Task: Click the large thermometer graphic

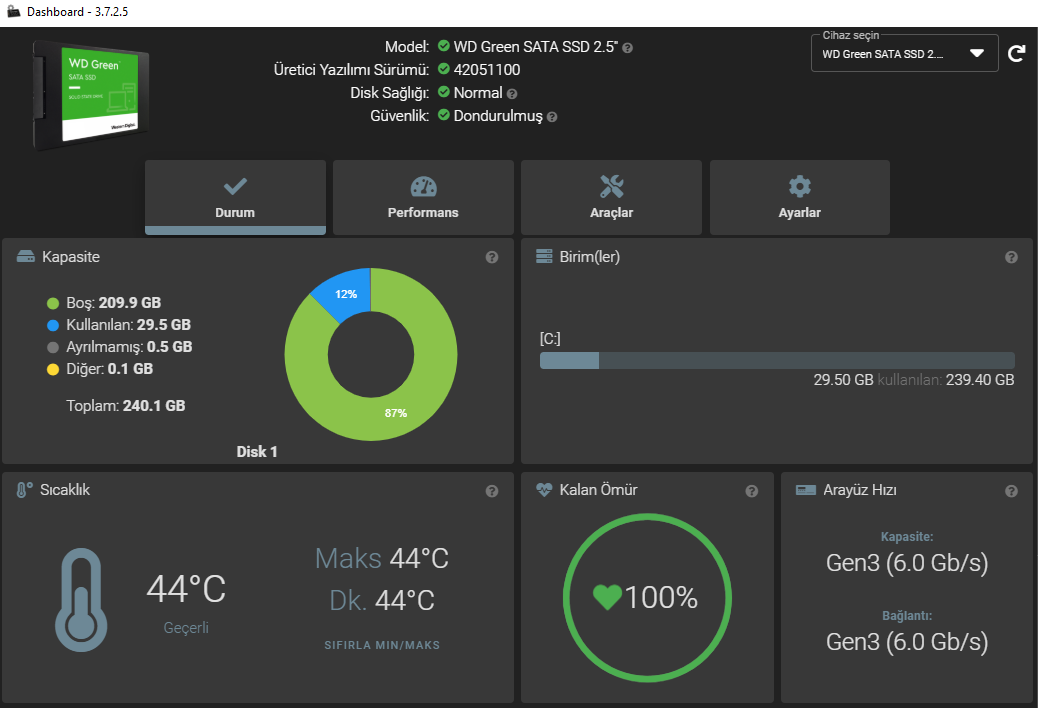Action: [81, 599]
